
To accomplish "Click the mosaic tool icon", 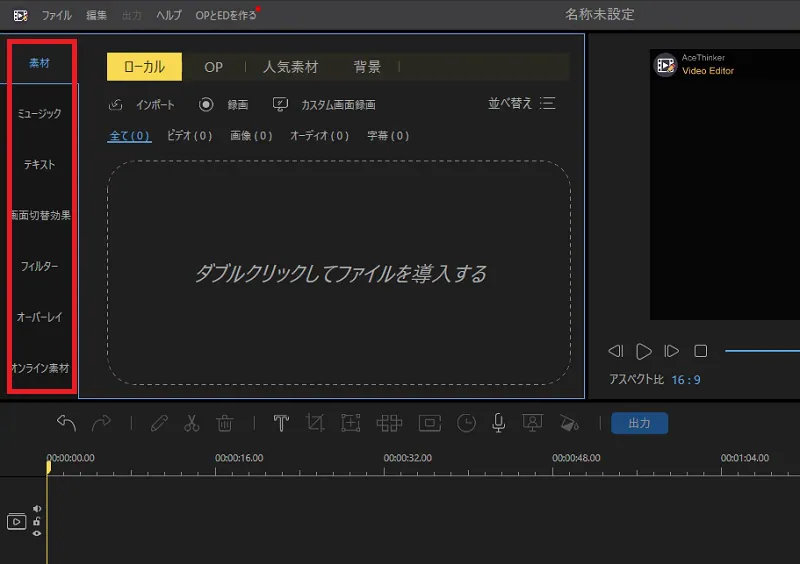I will point(389,423).
